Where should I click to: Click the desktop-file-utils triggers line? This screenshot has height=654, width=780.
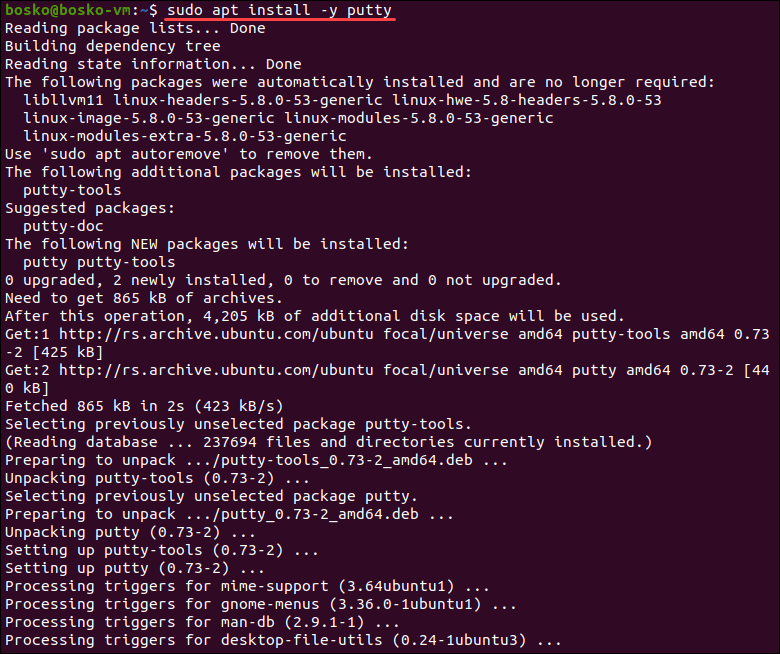(x=284, y=640)
